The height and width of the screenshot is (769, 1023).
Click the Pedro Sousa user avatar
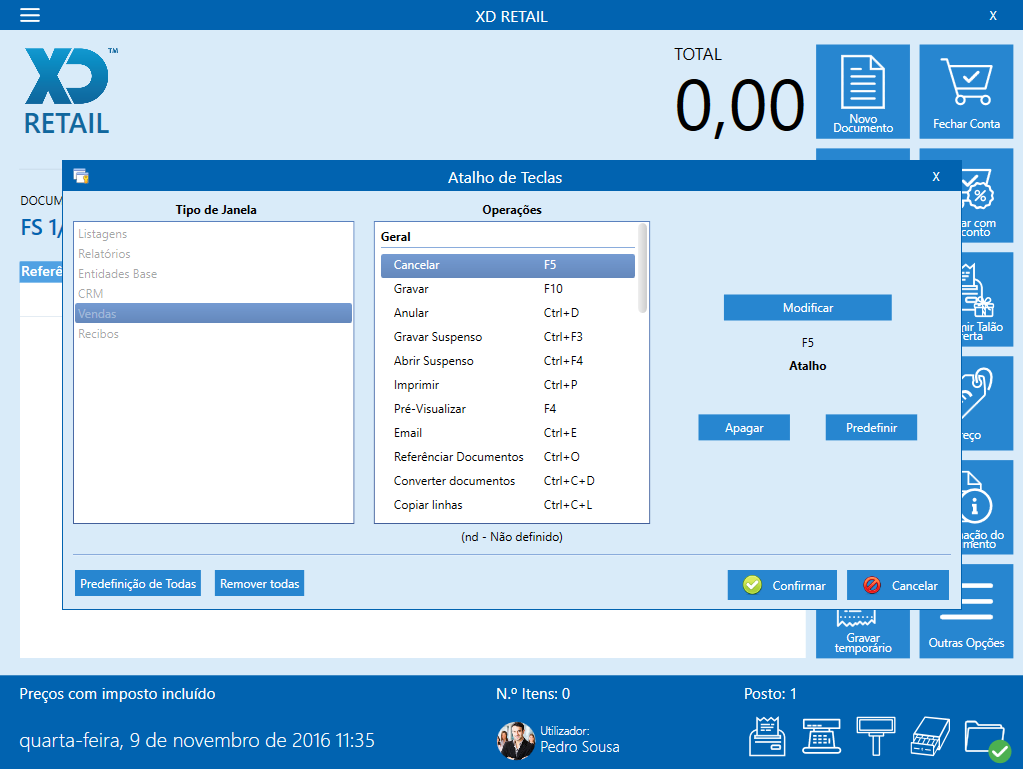pos(516,740)
